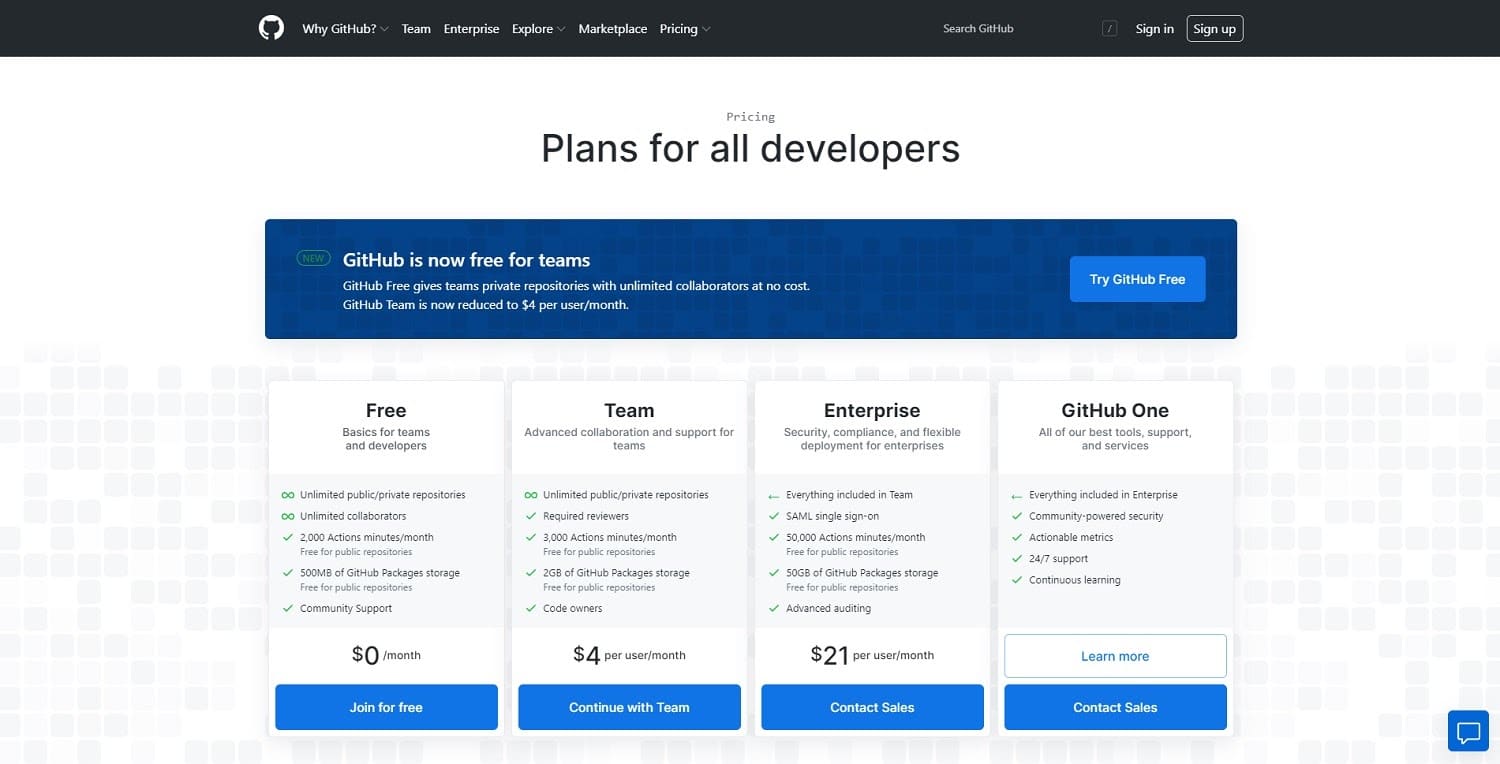1500x764 pixels.
Task: Click the NEW badge on the banner
Action: (x=313, y=257)
